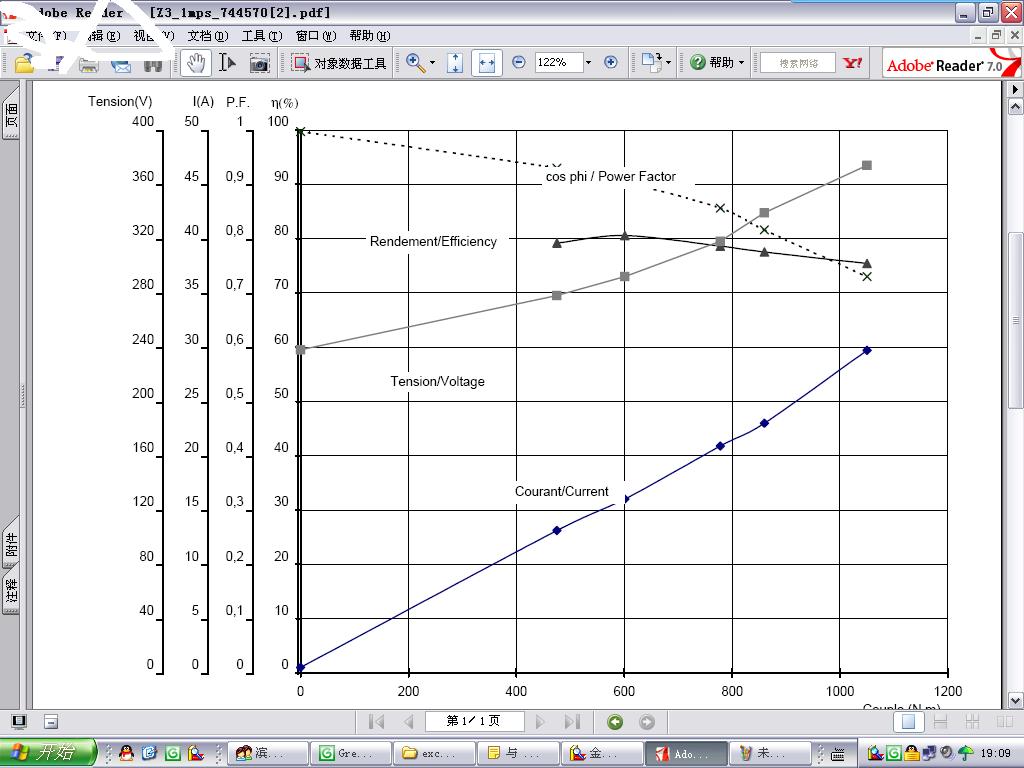1024x768 pixels.
Task: Click the Open file folder icon
Action: pos(24,63)
